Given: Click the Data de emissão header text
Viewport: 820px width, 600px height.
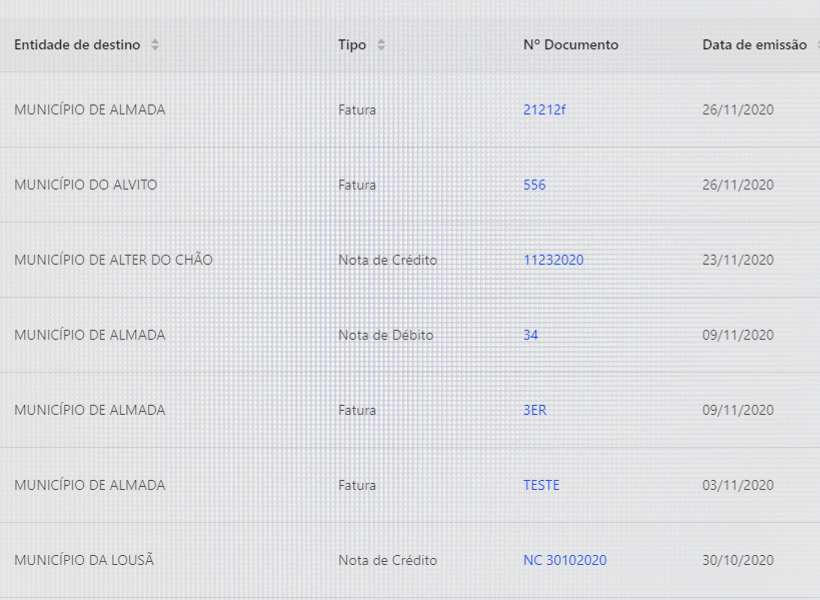Looking at the screenshot, I should tap(754, 45).
